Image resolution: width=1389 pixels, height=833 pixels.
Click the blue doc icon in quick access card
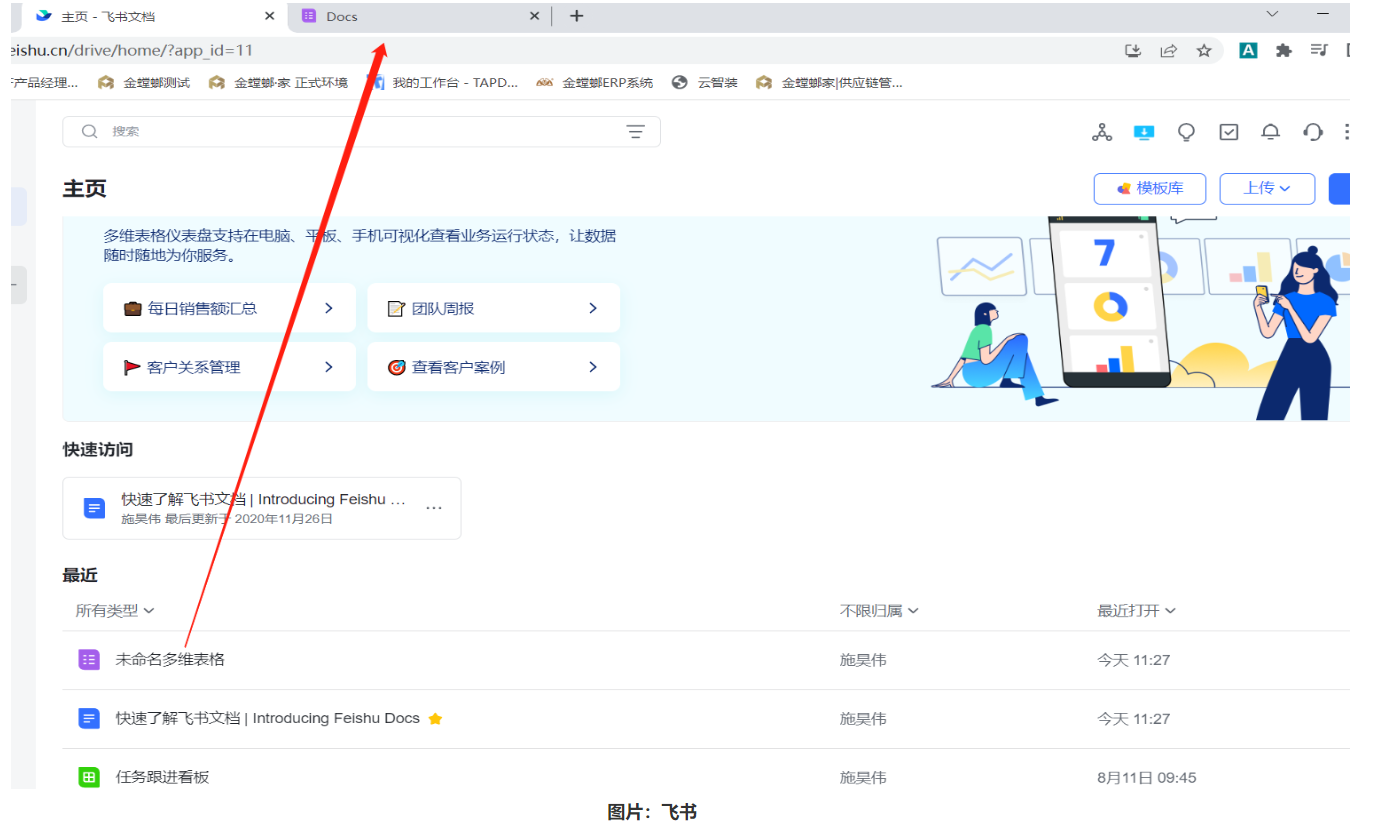tap(94, 508)
